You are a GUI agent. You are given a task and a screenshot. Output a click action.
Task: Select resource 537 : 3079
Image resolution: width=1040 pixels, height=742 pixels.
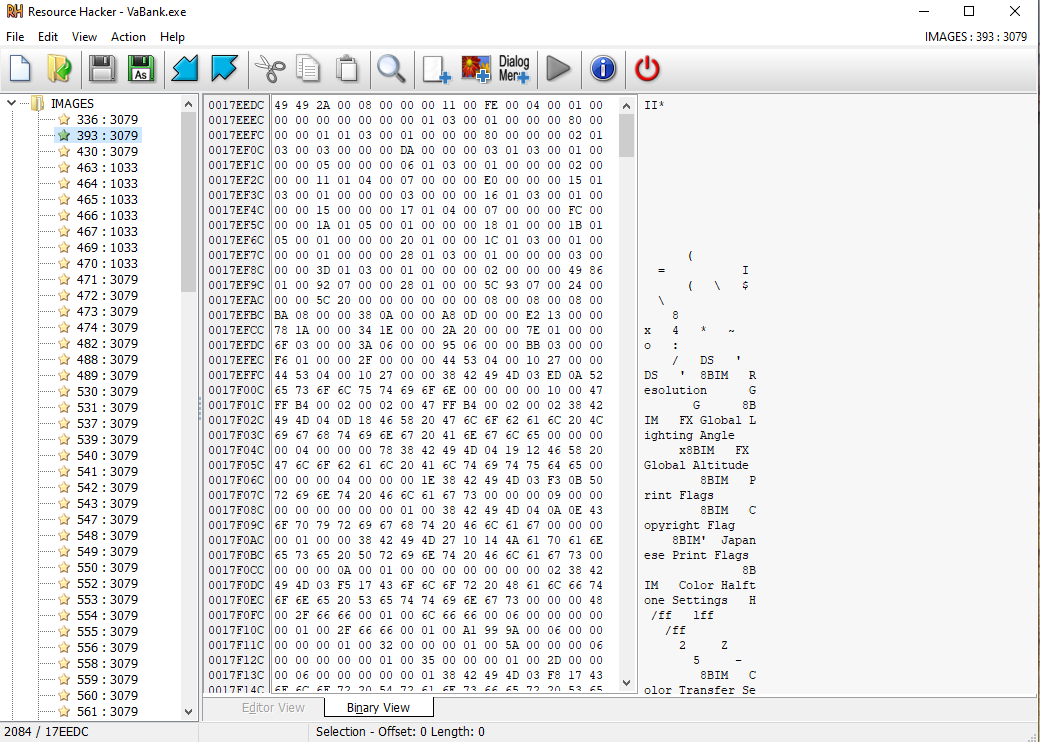click(x=107, y=423)
